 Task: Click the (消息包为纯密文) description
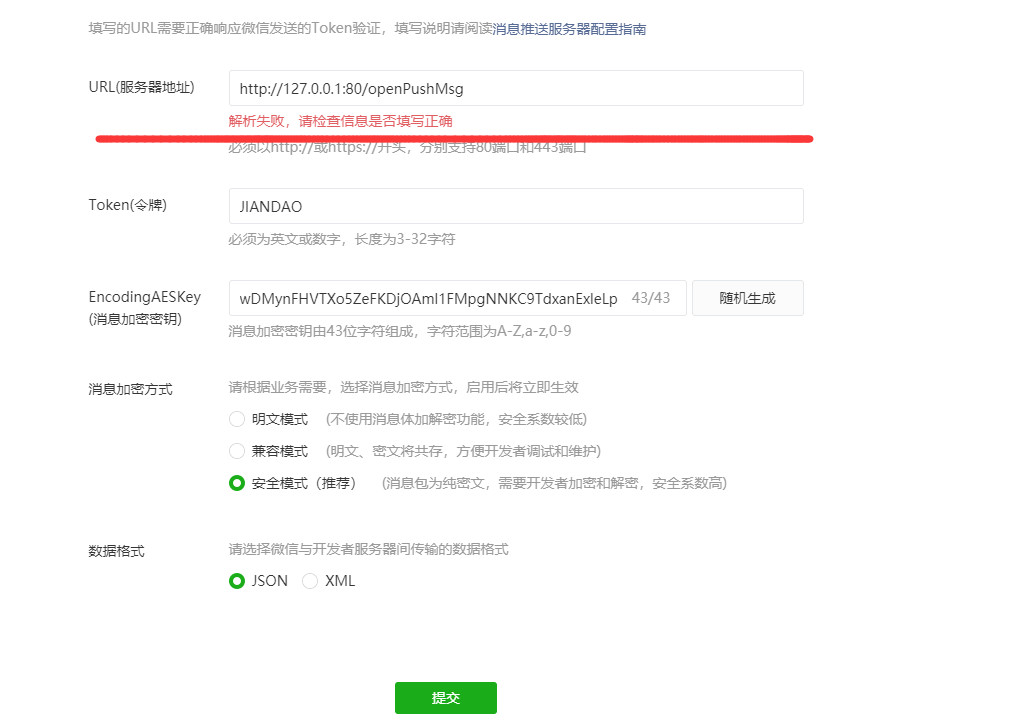click(554, 483)
